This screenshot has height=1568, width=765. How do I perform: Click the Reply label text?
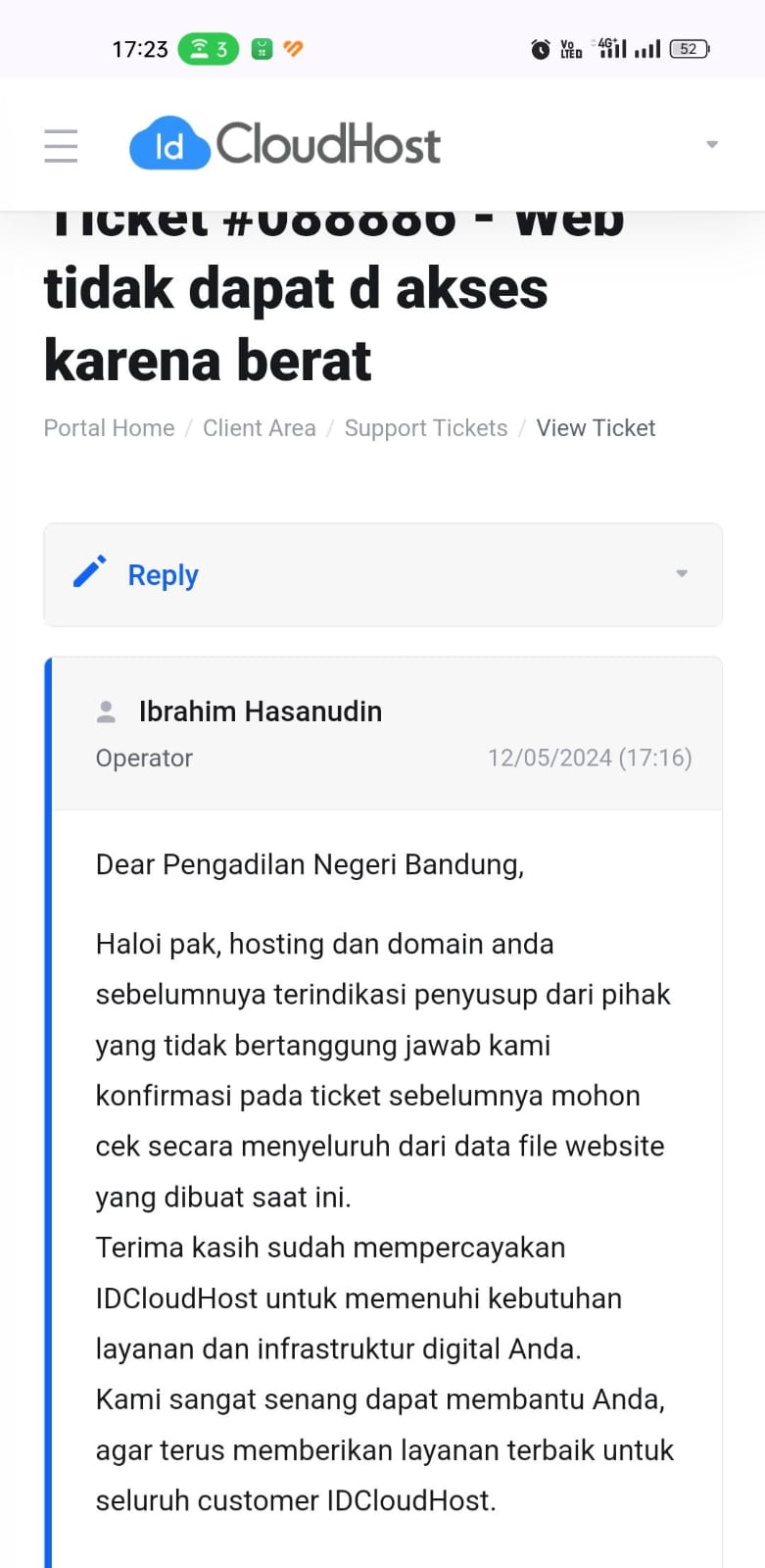point(164,575)
